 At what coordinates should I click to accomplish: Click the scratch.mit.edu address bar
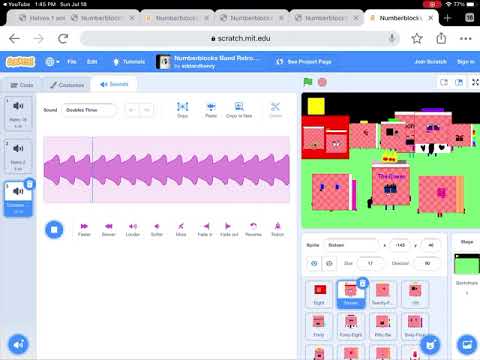point(240,39)
